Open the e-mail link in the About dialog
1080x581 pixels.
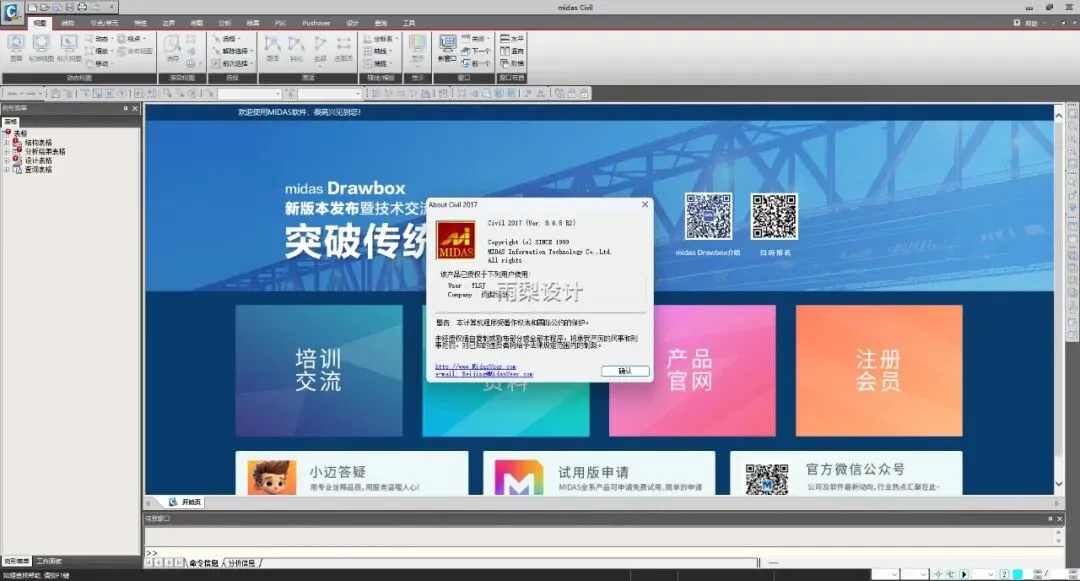484,374
